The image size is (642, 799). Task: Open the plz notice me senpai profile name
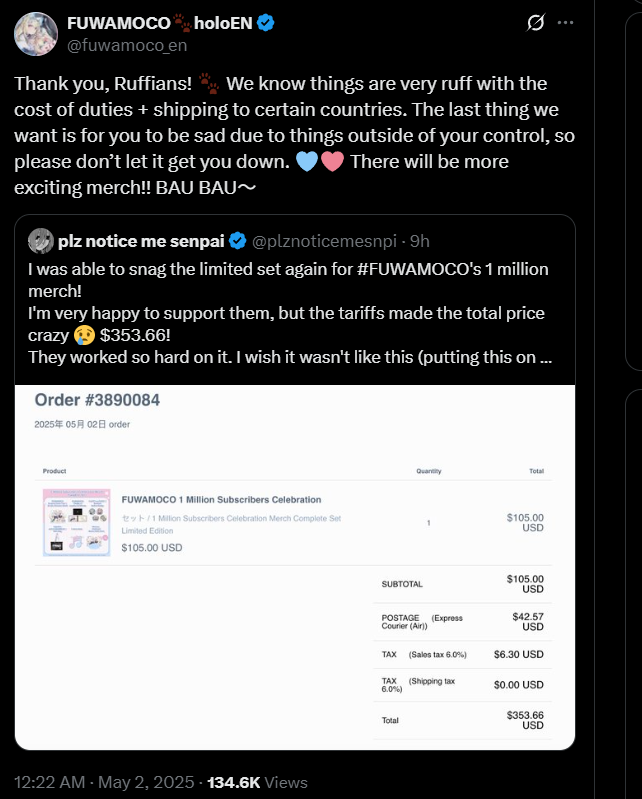[x=141, y=240]
